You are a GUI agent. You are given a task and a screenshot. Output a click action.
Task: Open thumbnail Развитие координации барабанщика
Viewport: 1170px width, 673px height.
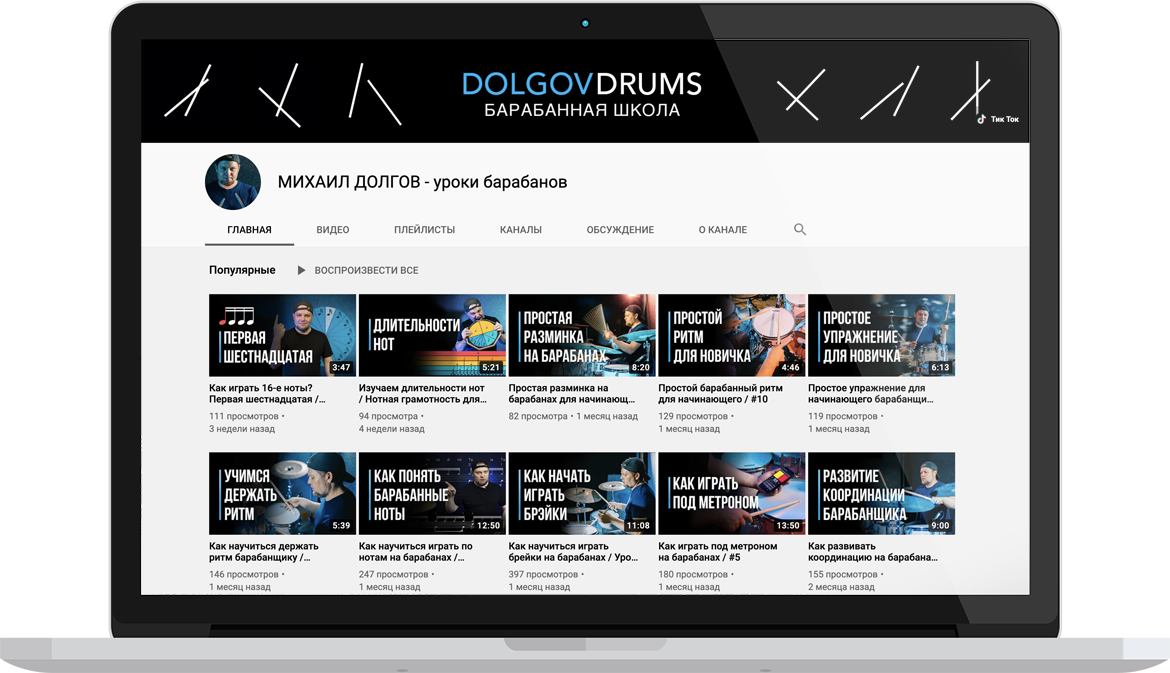coord(881,493)
